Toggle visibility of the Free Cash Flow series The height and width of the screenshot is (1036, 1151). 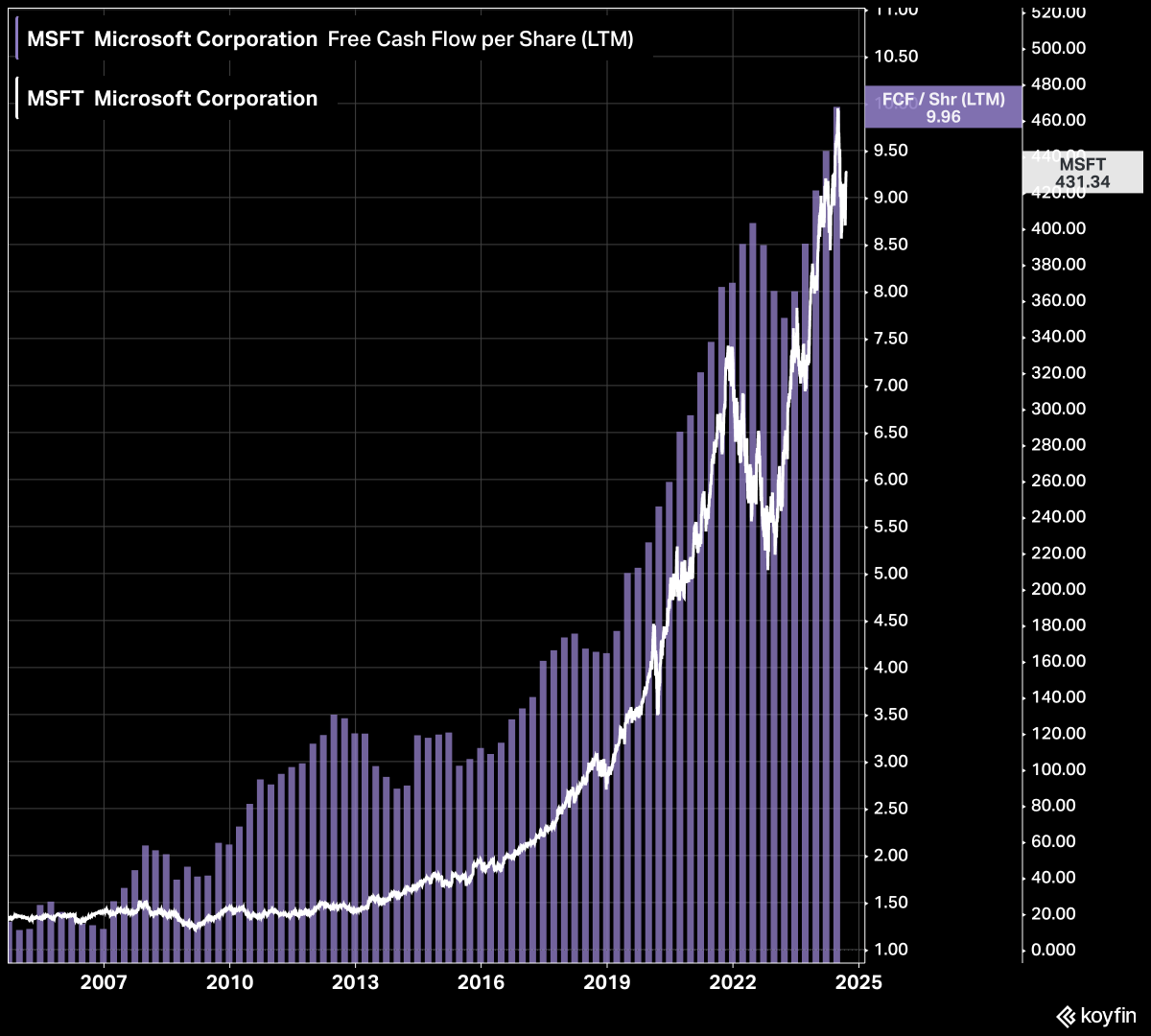click(18, 38)
